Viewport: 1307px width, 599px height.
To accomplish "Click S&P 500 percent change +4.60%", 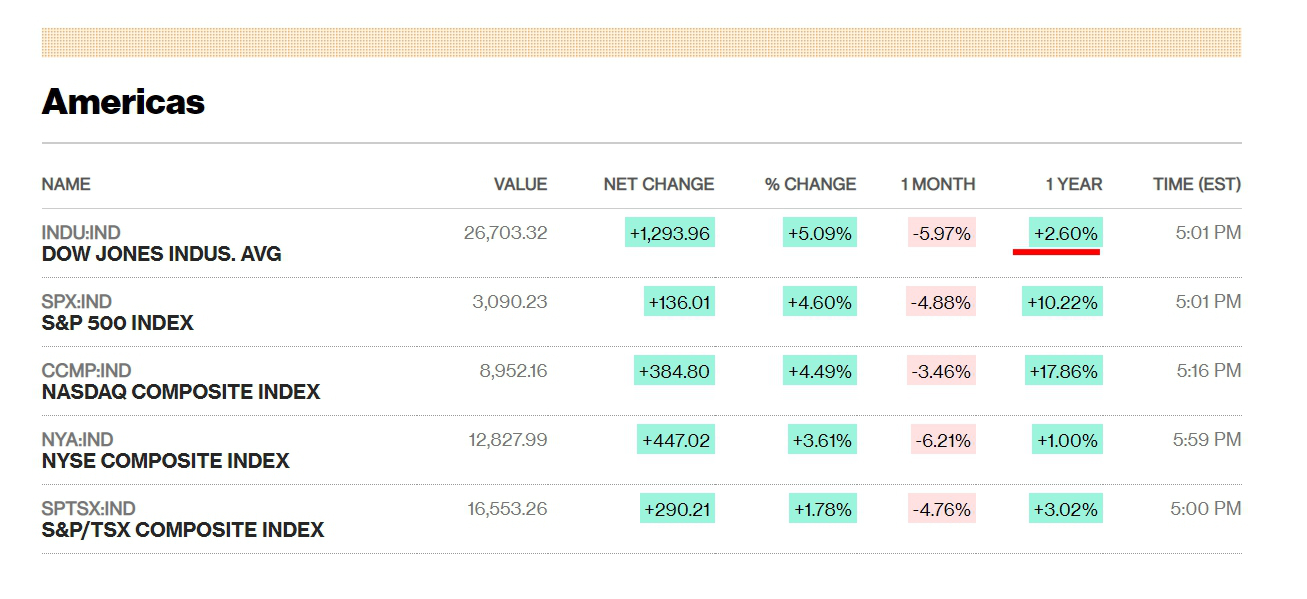I will tap(820, 302).
